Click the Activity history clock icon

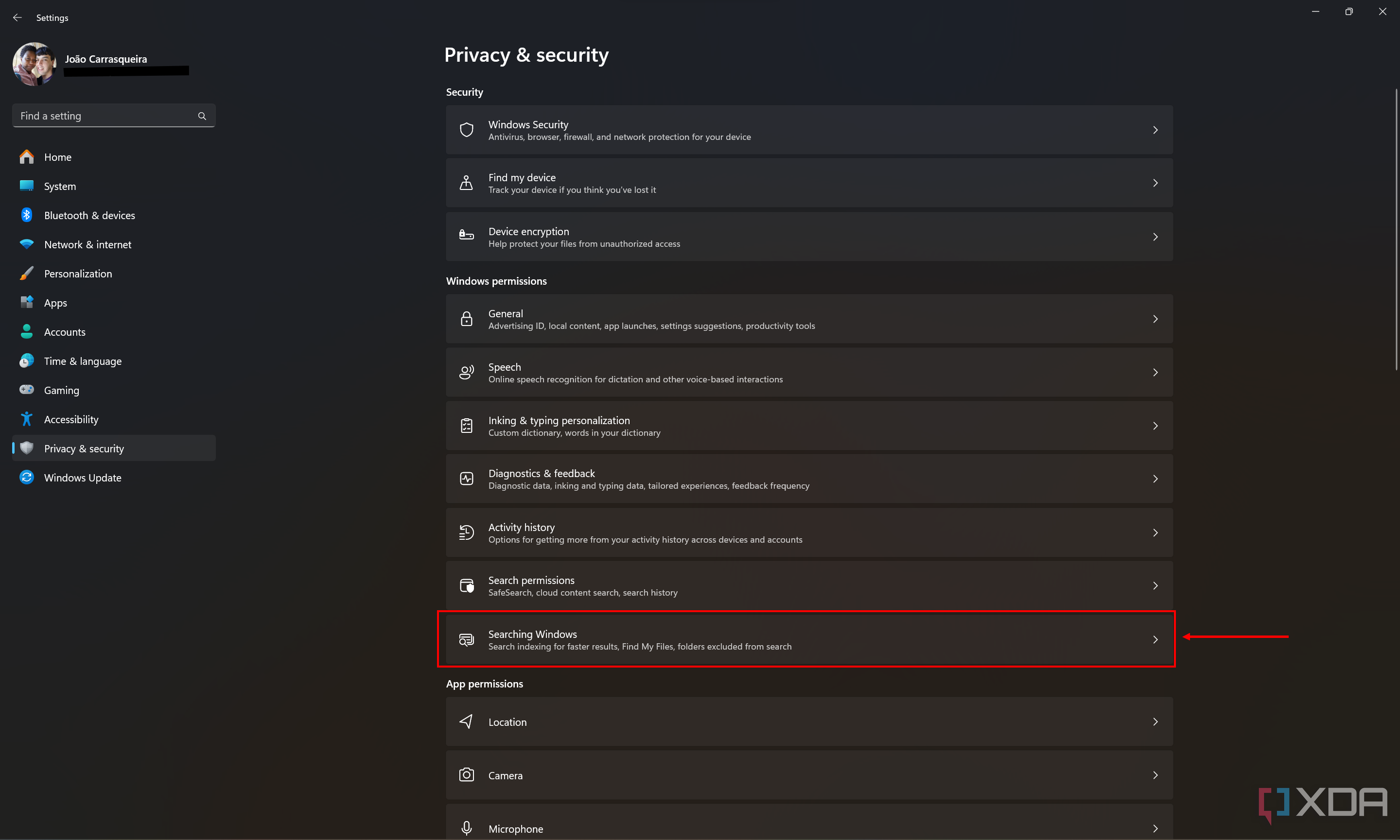pos(466,532)
